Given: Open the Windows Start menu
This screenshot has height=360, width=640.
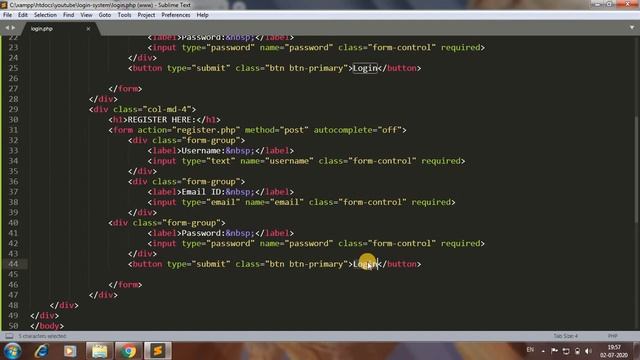Looking at the screenshot, I should click(x=12, y=351).
